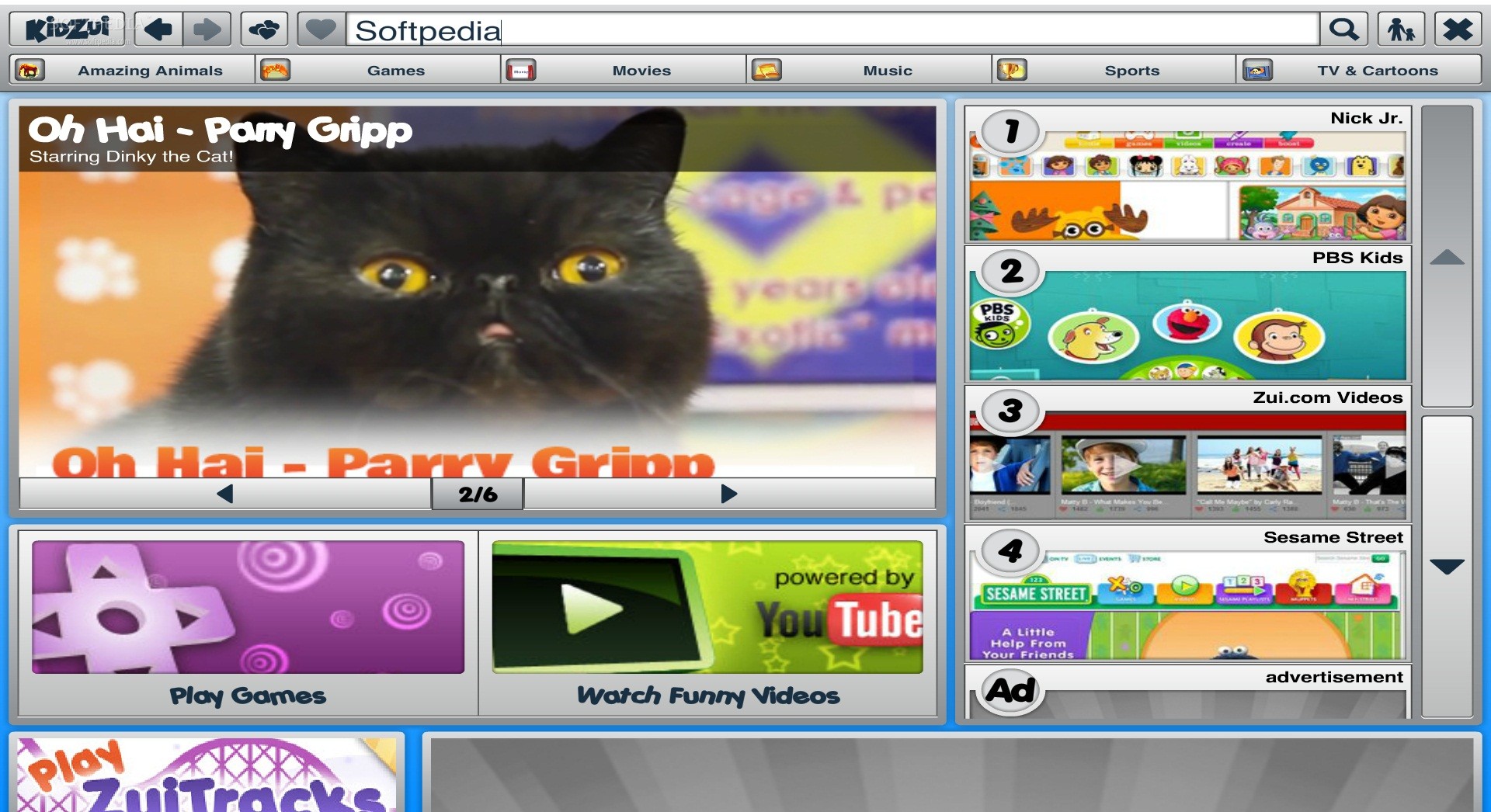Click the number 3 rank badge
Viewport: 1491px width, 812px height.
pyautogui.click(x=1010, y=411)
